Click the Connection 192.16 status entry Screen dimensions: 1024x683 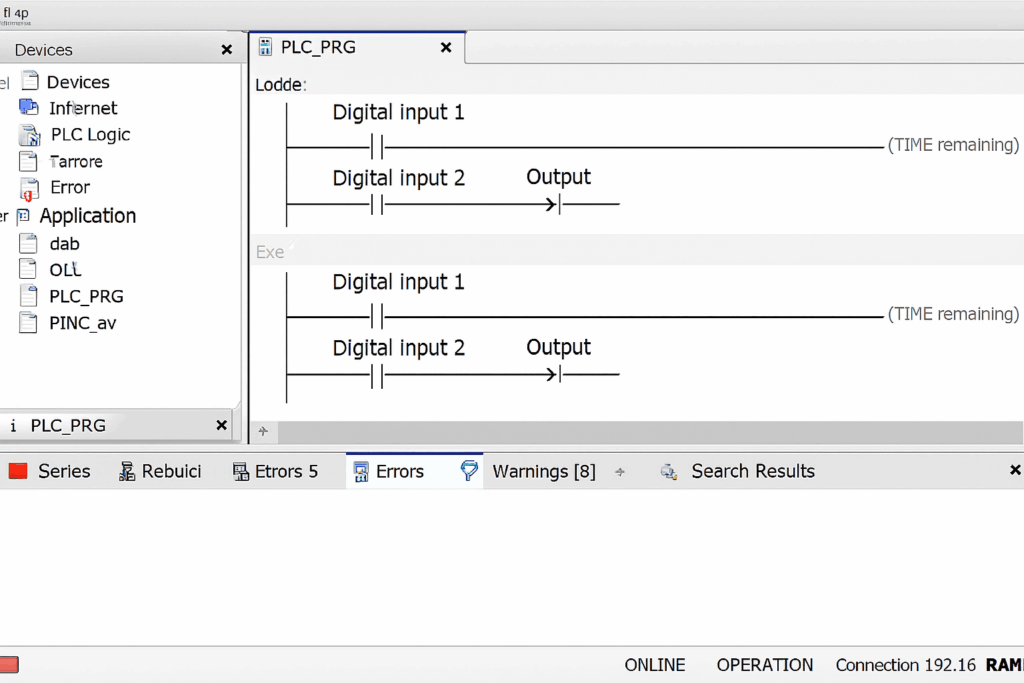coord(905,665)
